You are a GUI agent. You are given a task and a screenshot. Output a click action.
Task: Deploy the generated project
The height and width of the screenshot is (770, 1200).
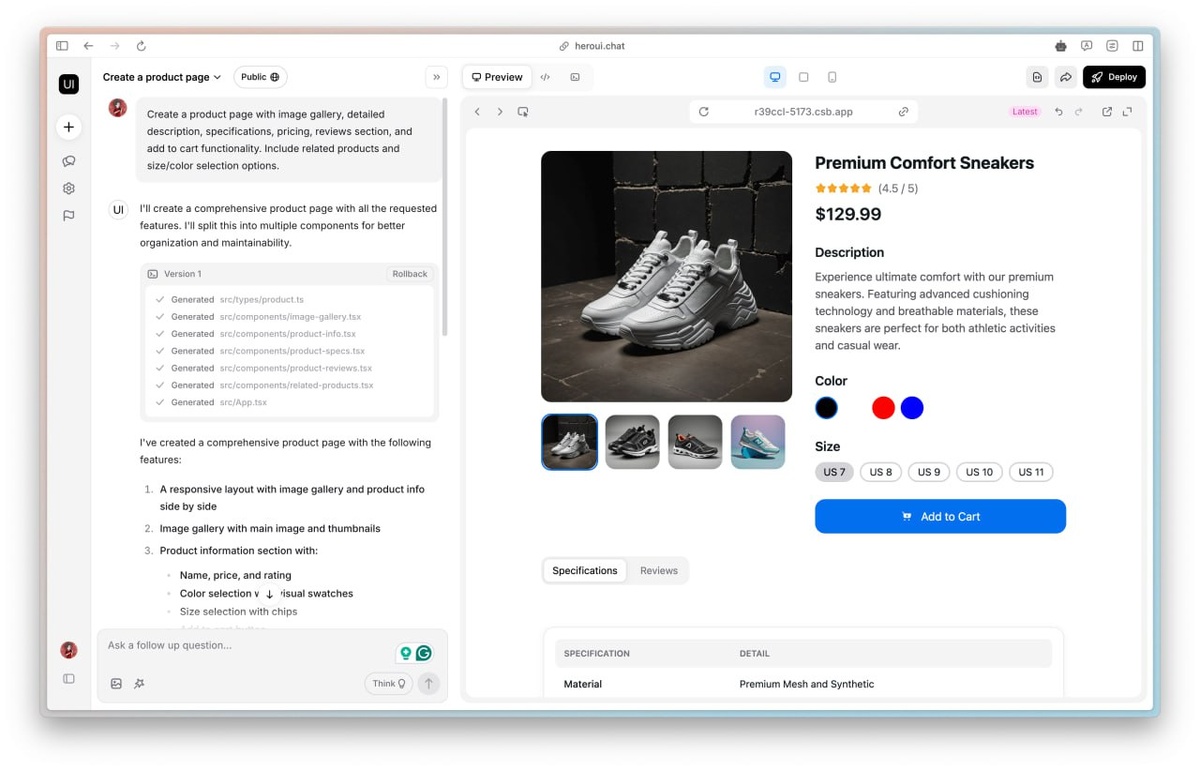point(1114,77)
